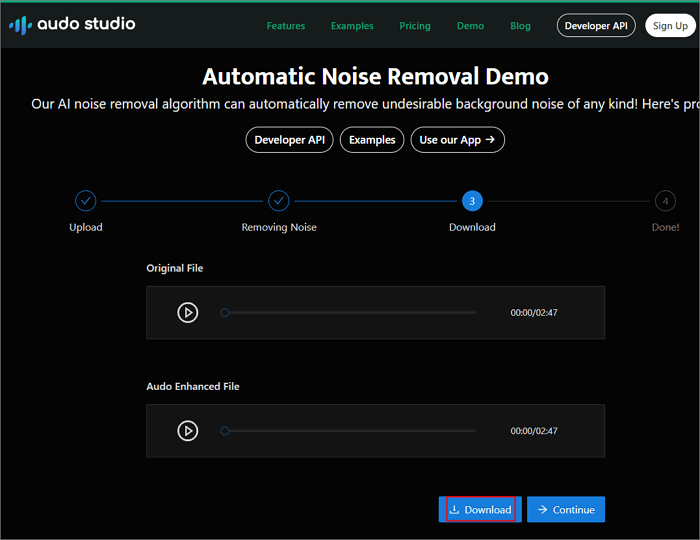Click the Removing Noise step label
The height and width of the screenshot is (540, 700).
[x=279, y=227]
